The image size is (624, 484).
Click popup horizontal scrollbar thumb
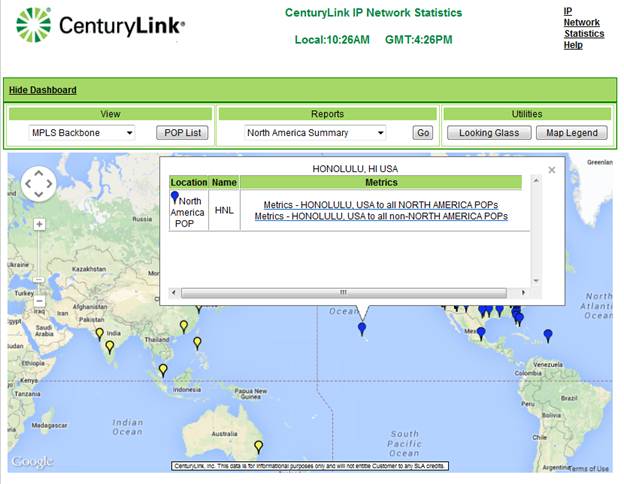[343, 293]
